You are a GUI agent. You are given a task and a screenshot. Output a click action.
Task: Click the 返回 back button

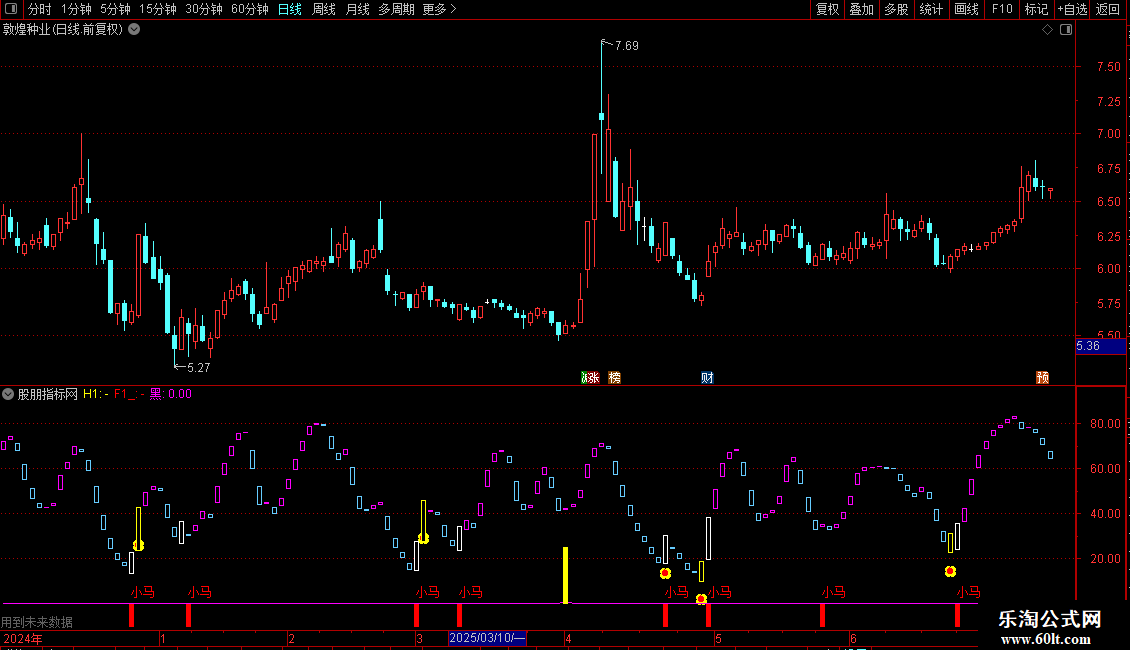1108,9
